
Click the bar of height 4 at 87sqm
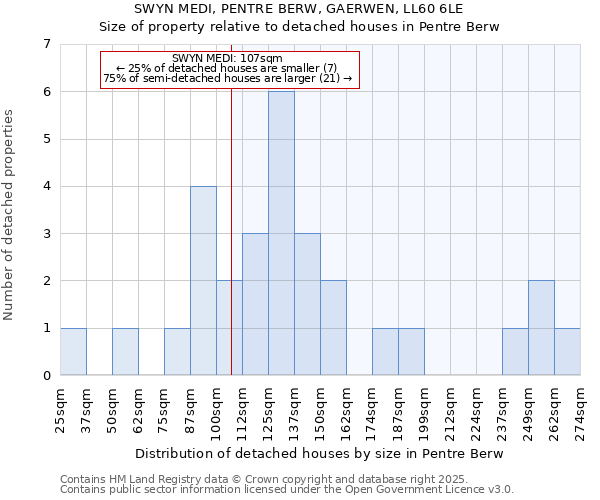(204, 280)
